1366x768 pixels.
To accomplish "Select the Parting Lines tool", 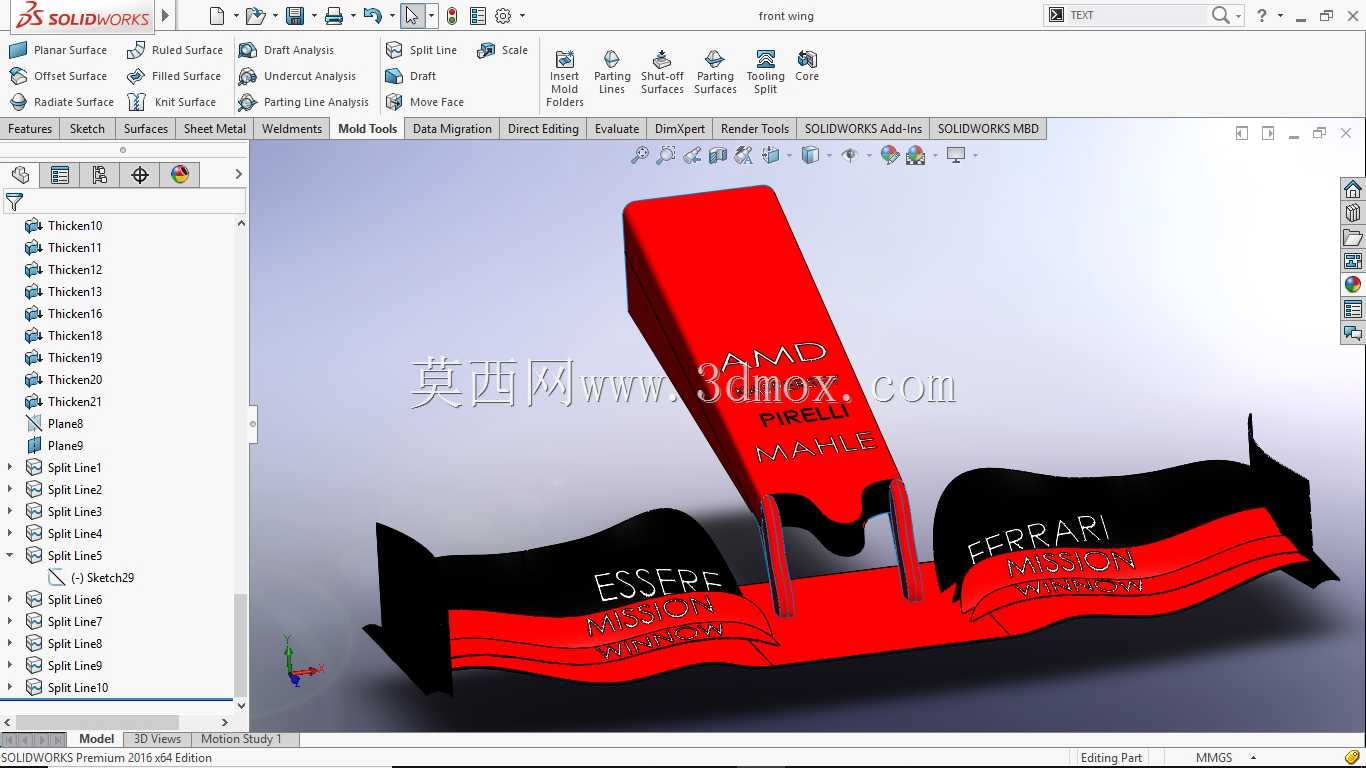I will pyautogui.click(x=612, y=72).
